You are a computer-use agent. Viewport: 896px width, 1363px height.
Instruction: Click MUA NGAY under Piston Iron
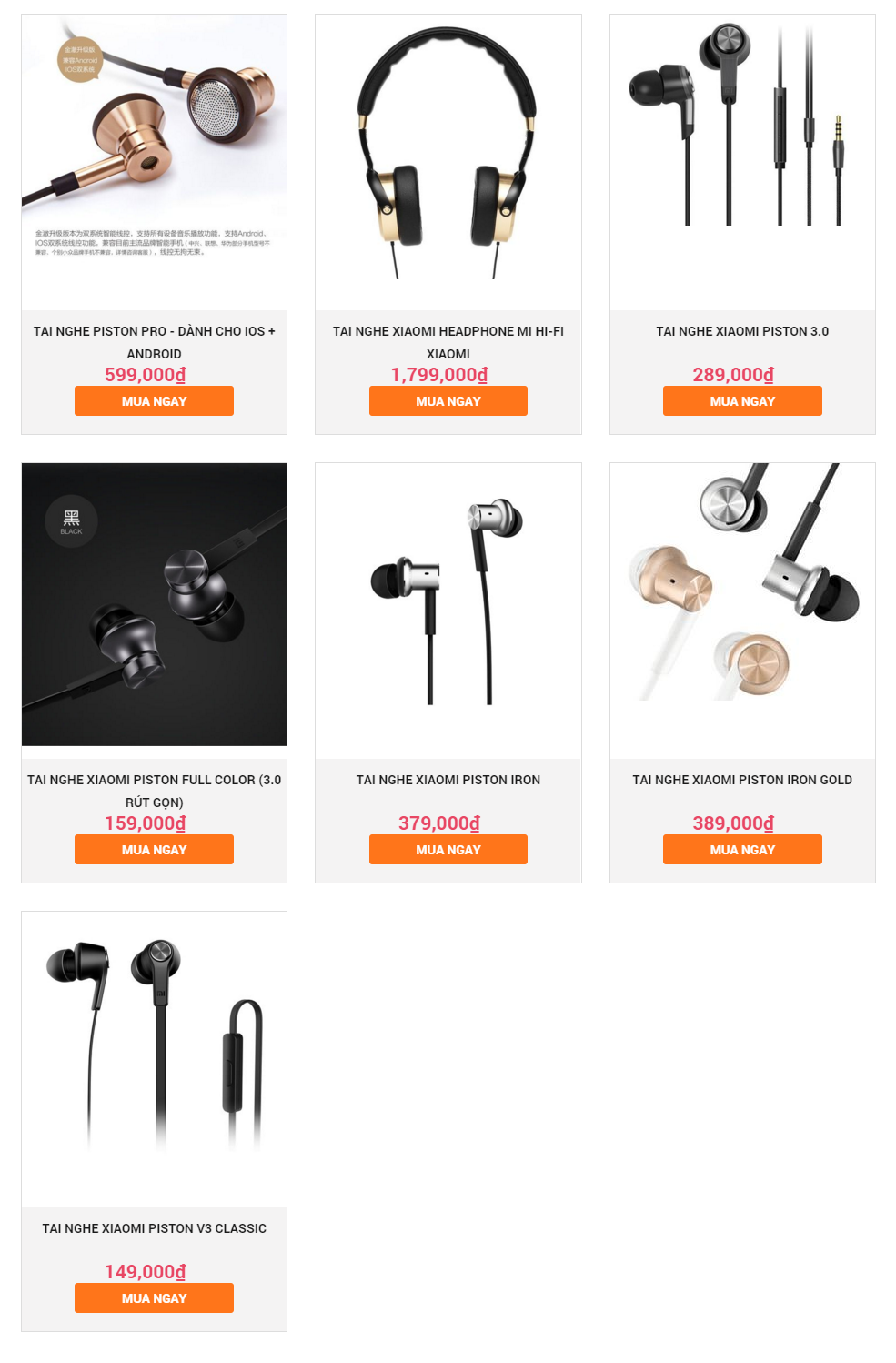448,850
